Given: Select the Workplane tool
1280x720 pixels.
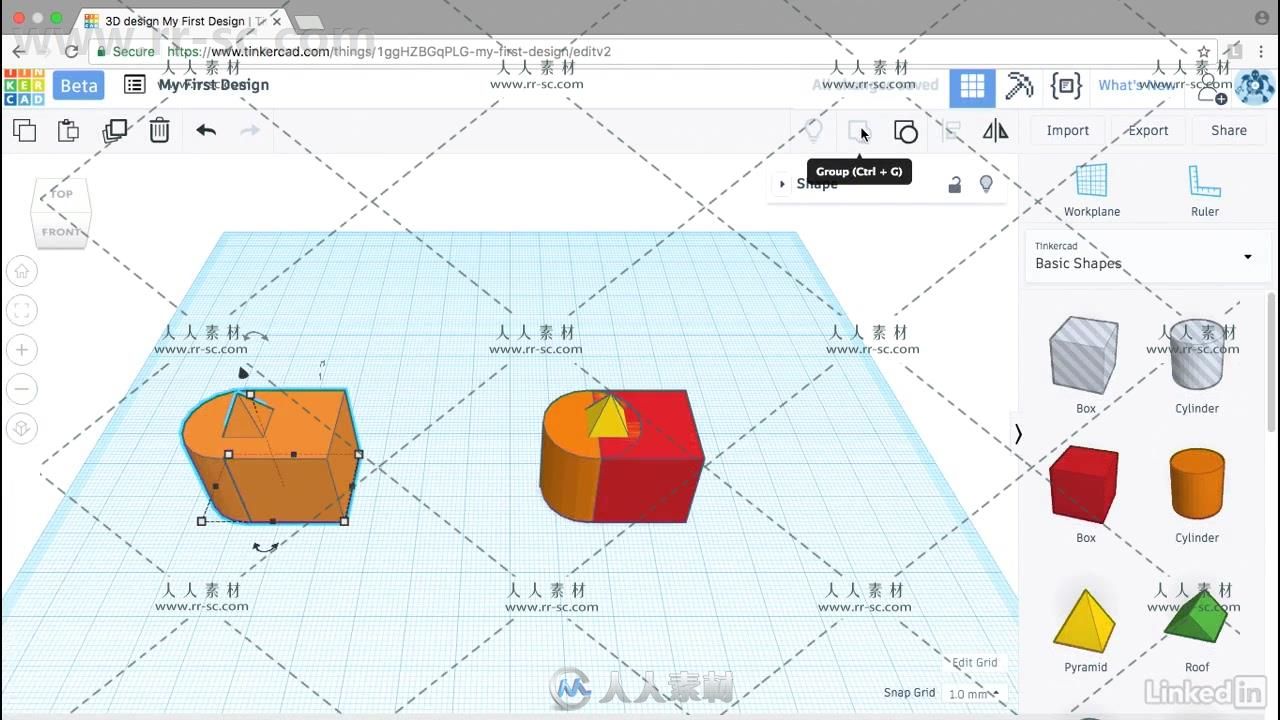Looking at the screenshot, I should tap(1091, 190).
